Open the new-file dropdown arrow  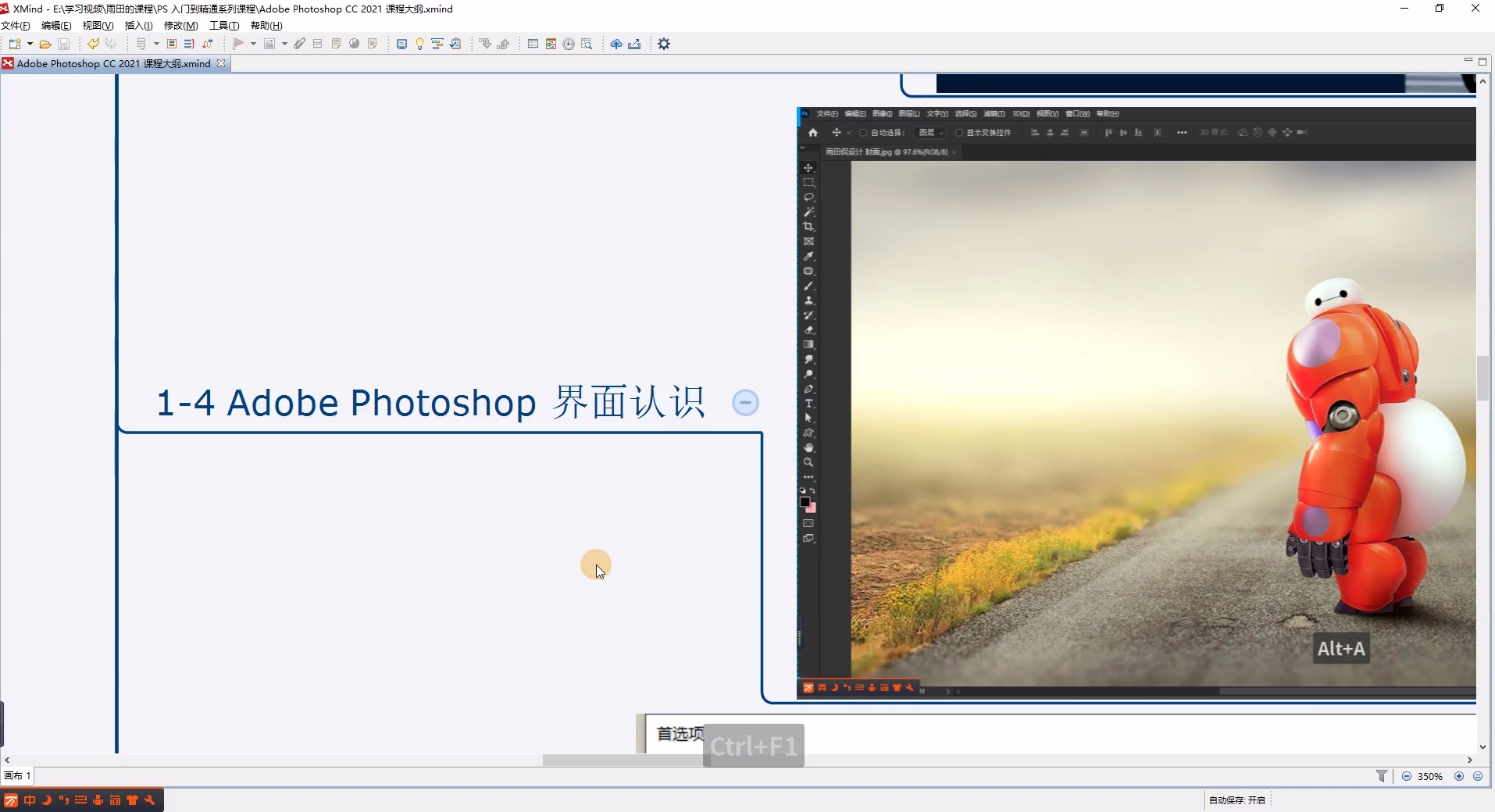click(28, 44)
